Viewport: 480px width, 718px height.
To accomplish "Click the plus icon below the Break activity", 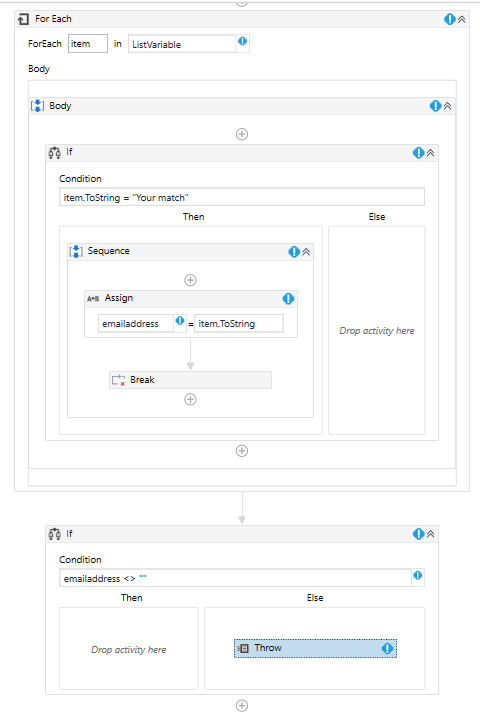I will point(191,399).
